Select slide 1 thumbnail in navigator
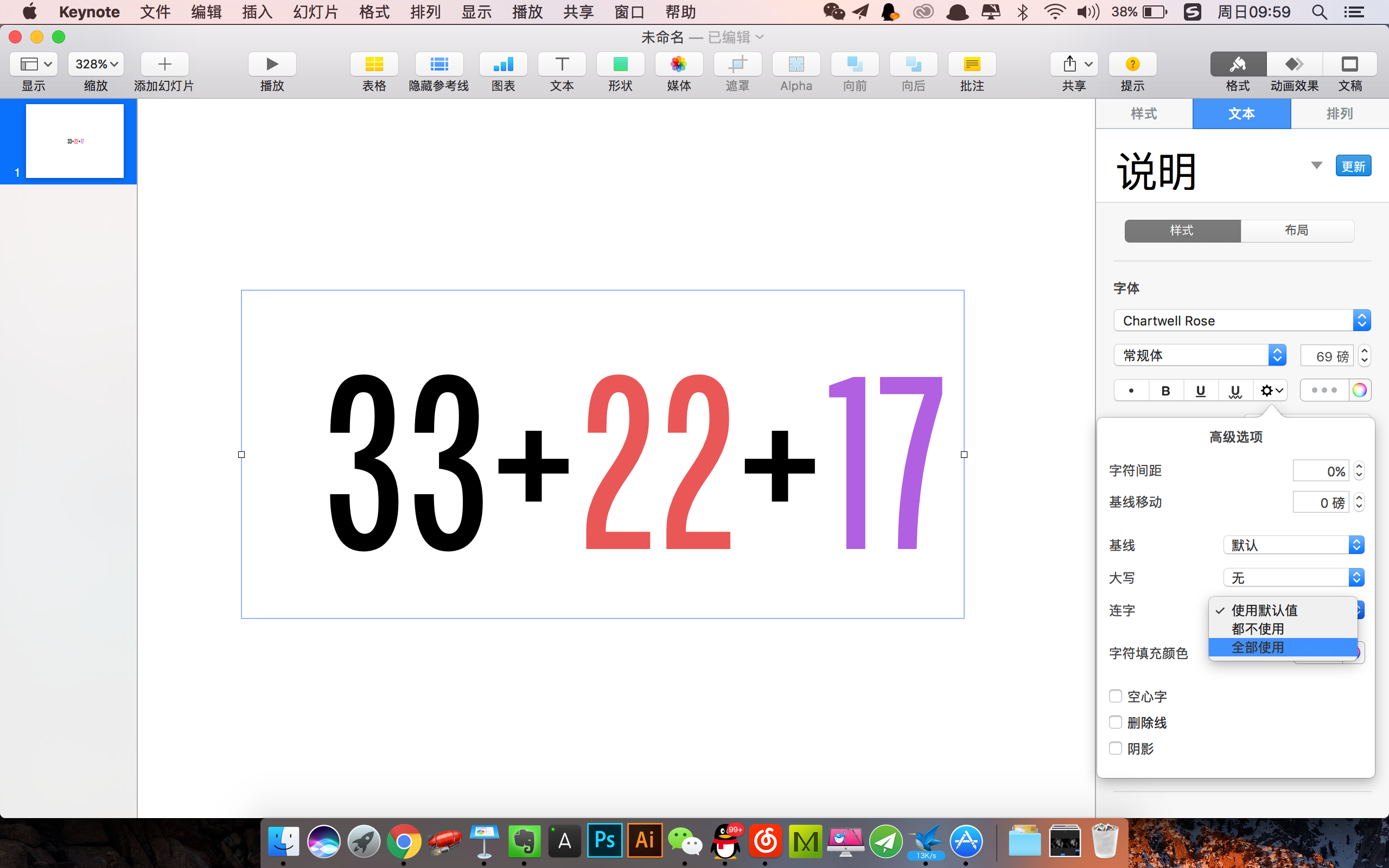Image resolution: width=1389 pixels, height=868 pixels. pyautogui.click(x=75, y=141)
